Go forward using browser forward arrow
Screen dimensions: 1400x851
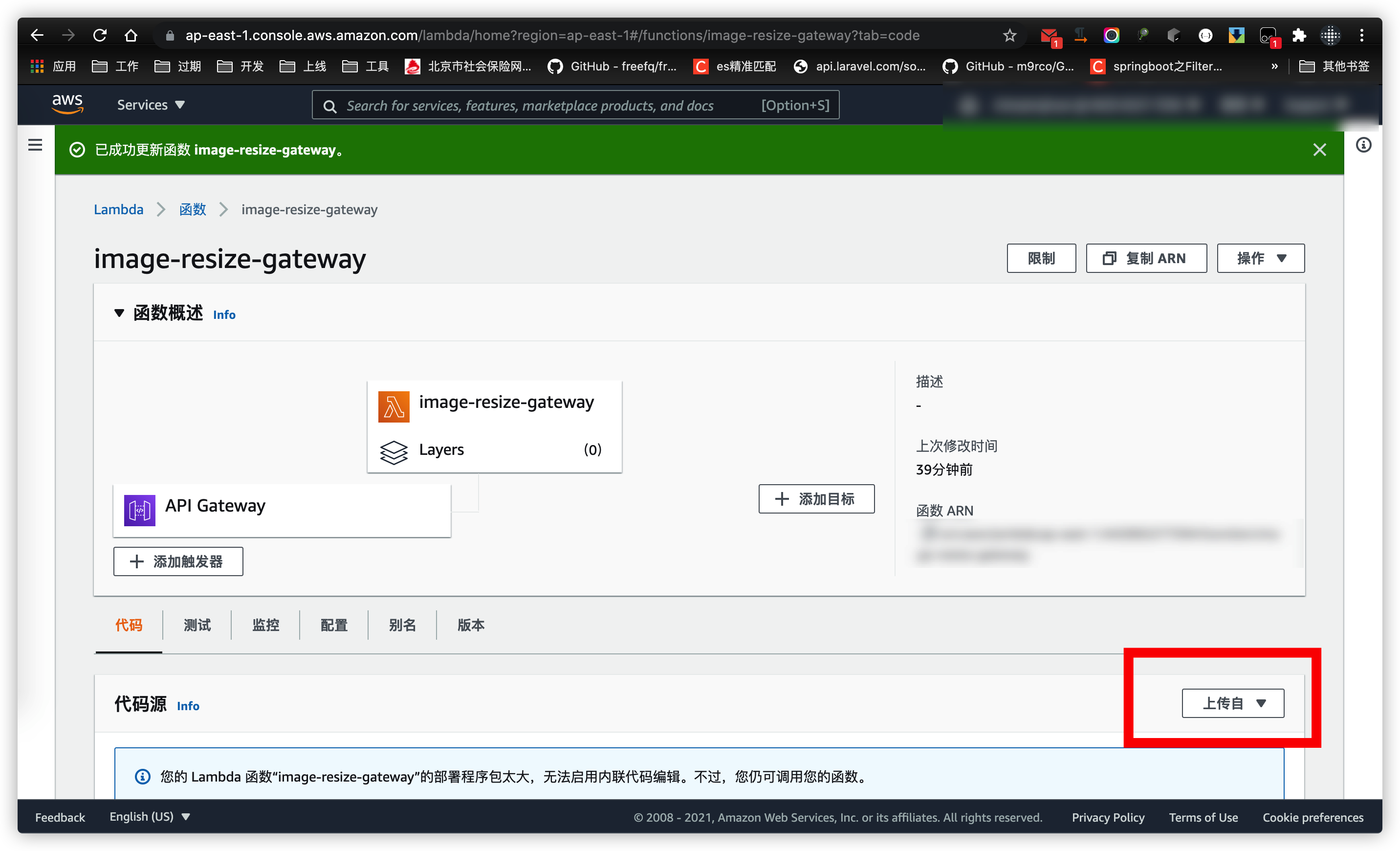(68, 35)
